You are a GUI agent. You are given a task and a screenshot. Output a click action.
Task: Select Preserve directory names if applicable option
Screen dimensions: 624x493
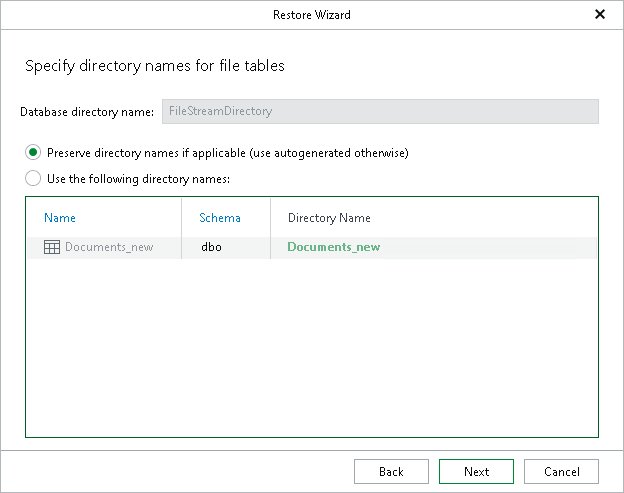(33, 153)
